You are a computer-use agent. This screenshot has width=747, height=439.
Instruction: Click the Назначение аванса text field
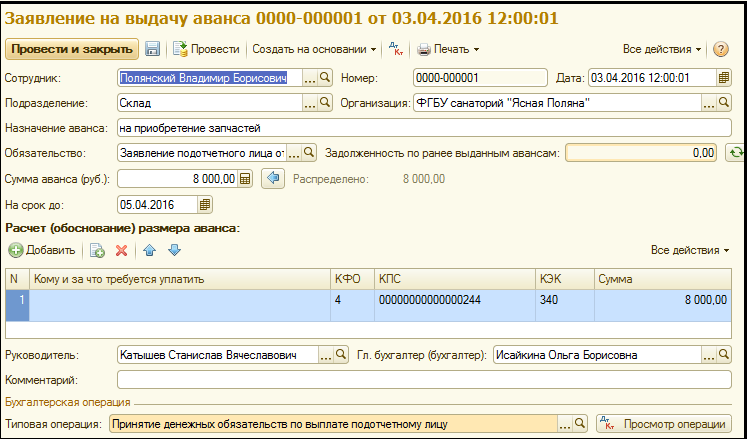pyautogui.click(x=424, y=128)
